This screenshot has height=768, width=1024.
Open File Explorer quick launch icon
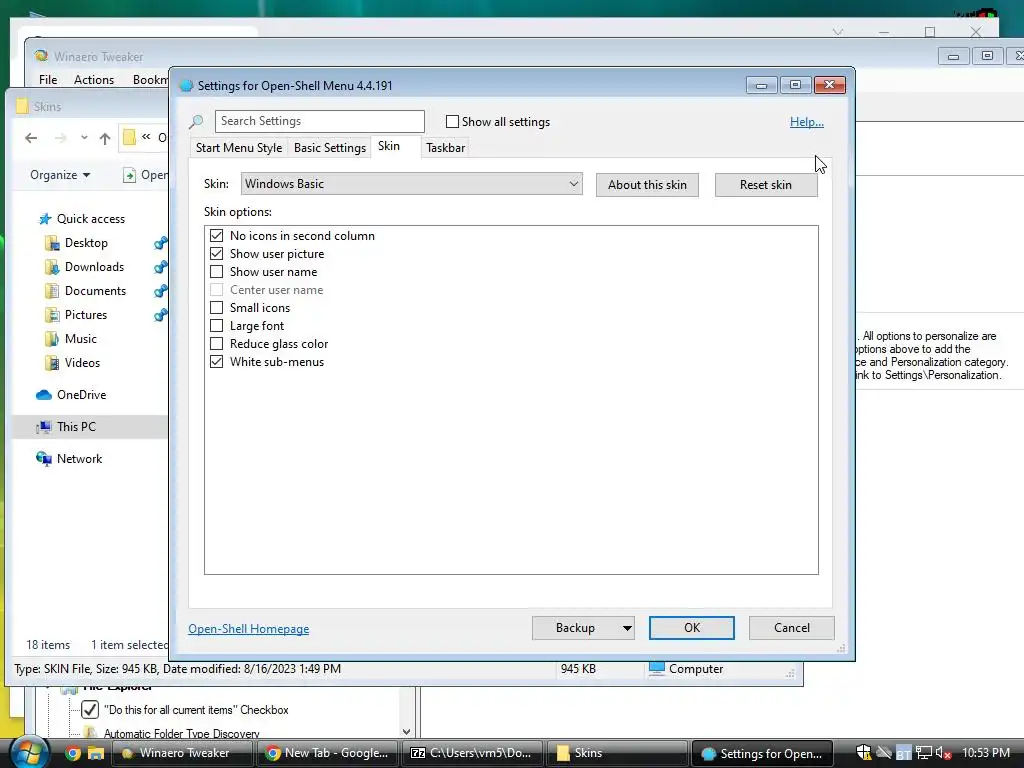coord(96,753)
